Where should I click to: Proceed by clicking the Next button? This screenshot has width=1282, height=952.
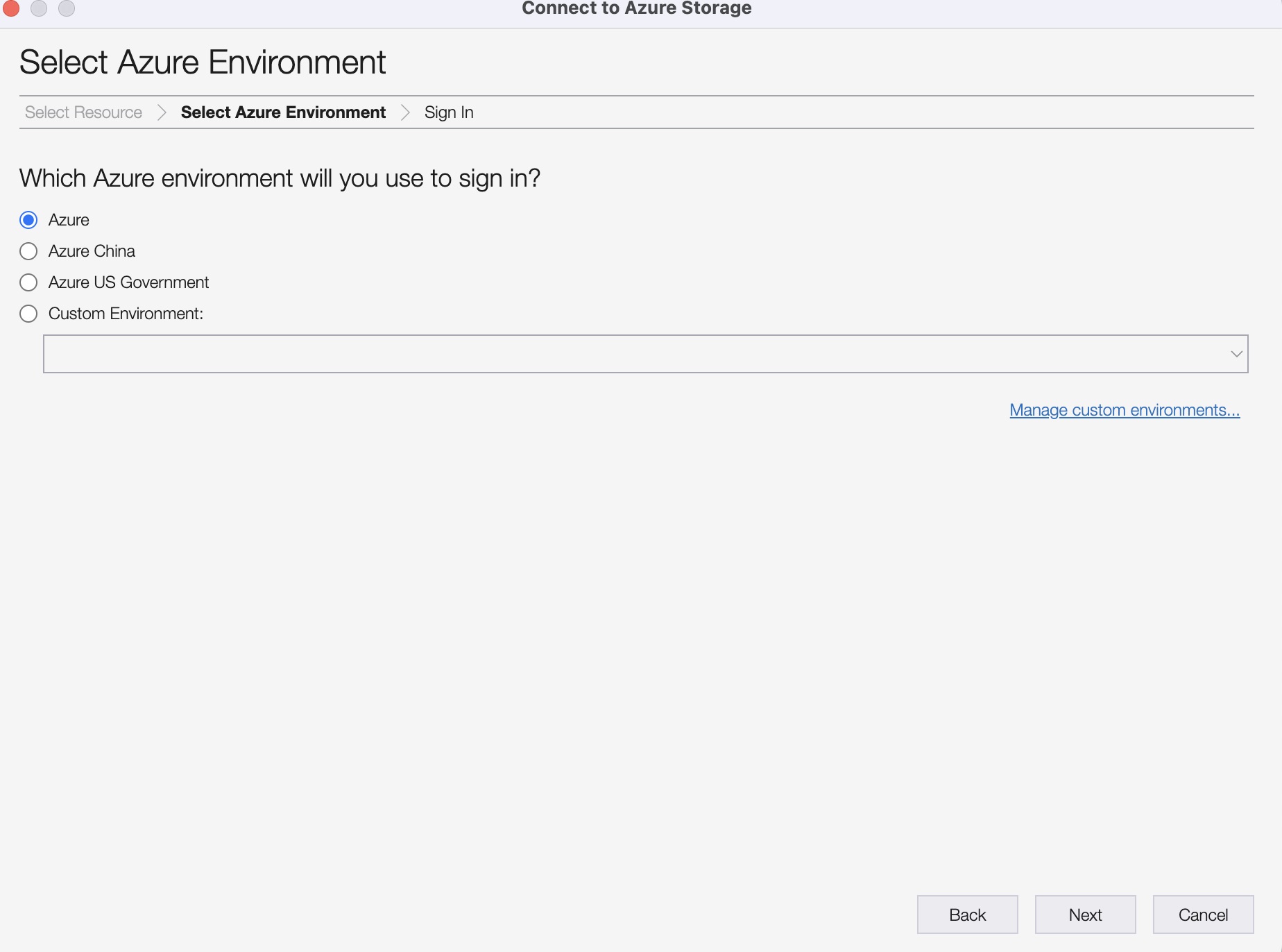[x=1085, y=915]
